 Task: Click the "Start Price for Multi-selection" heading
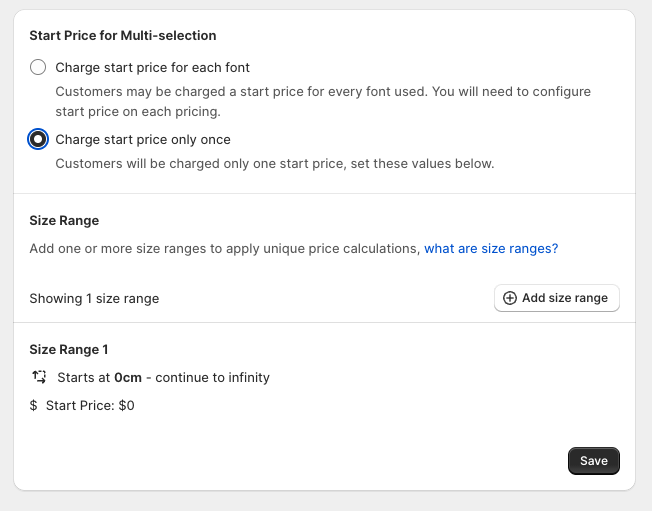pyautogui.click(x=123, y=35)
